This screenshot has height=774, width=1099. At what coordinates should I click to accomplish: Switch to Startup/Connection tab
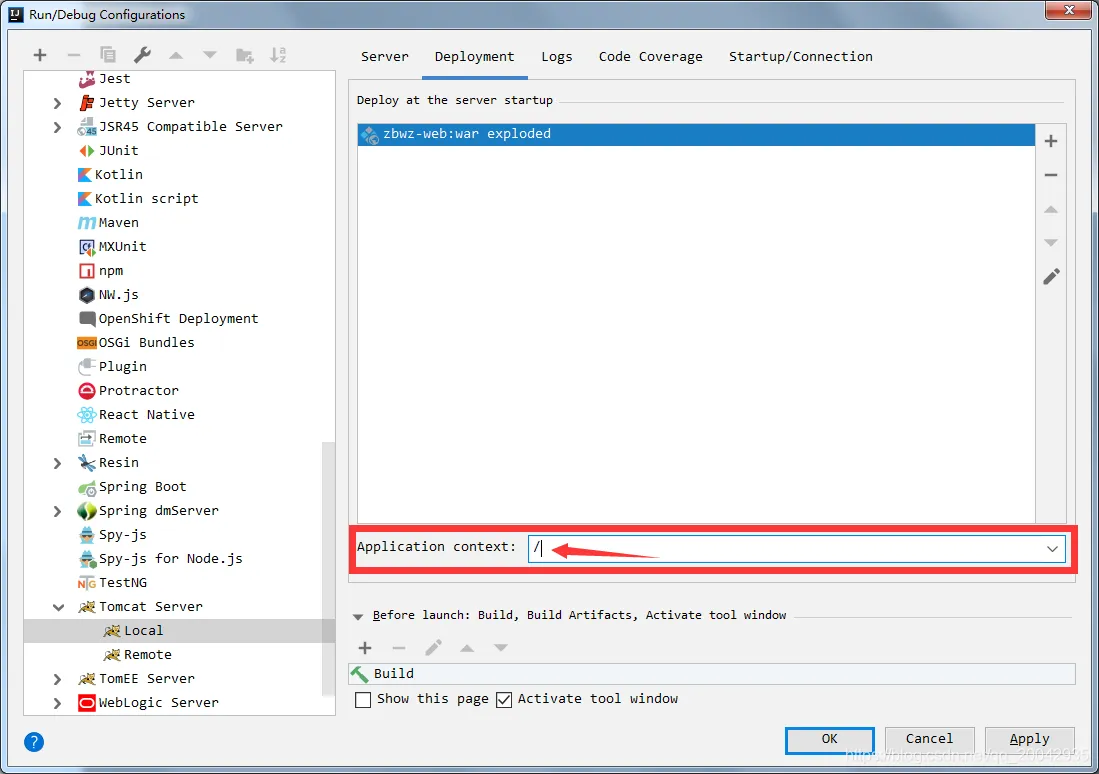pyautogui.click(x=800, y=57)
